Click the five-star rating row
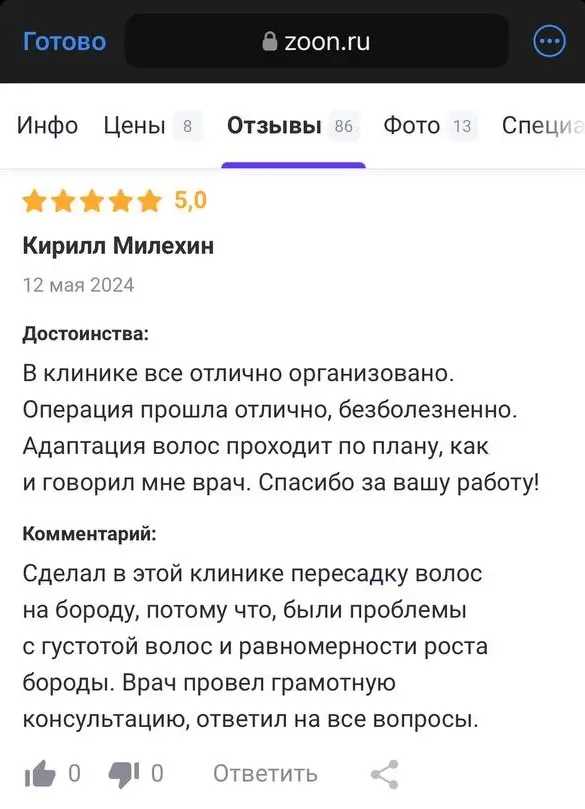 point(92,201)
